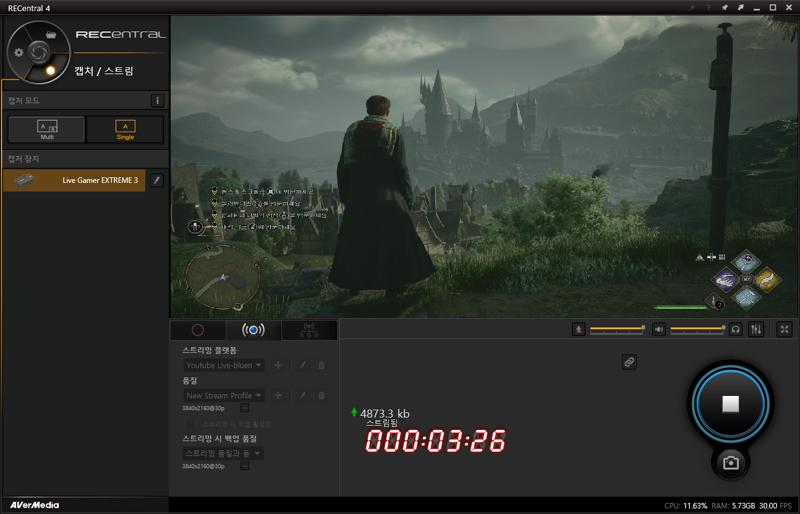Collapse backup quality details
The height and width of the screenshot is (514, 800).
(x=245, y=466)
